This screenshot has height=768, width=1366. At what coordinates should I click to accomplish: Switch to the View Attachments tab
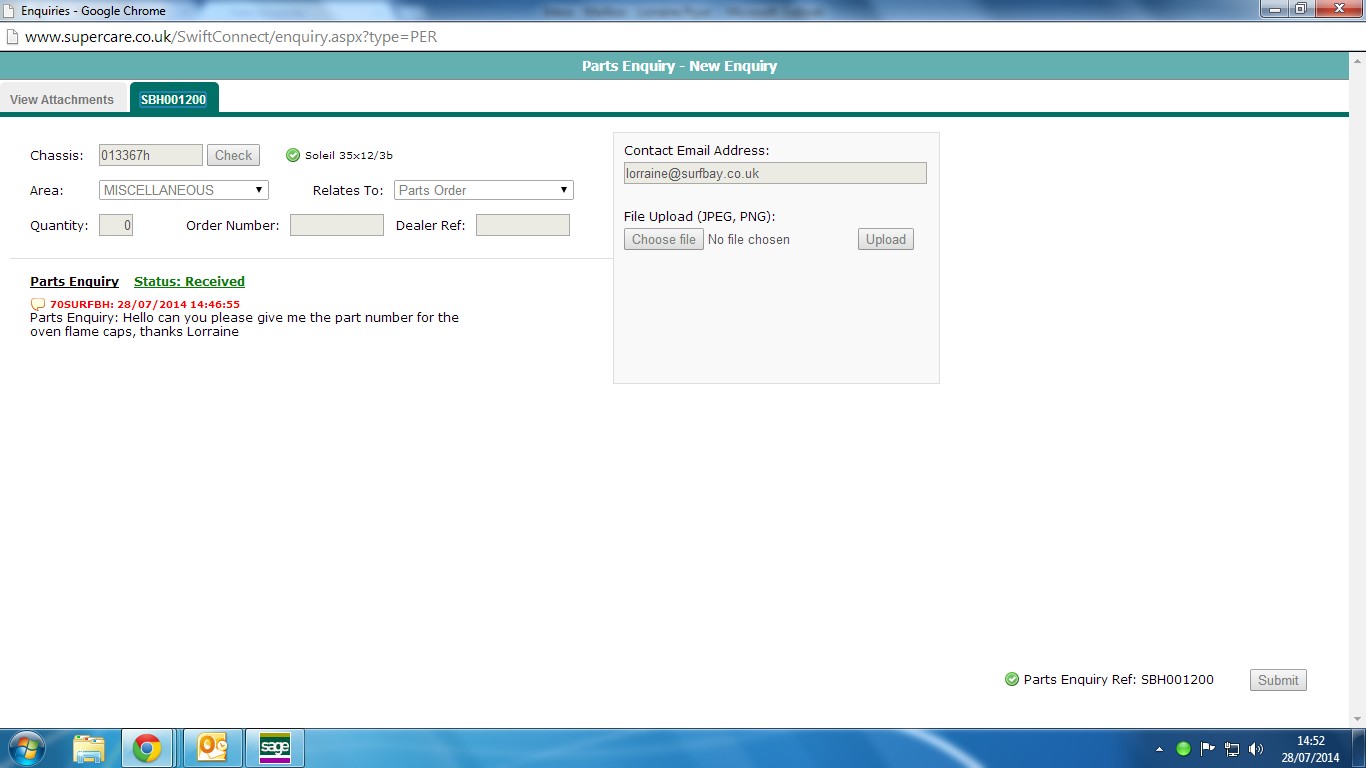tap(62, 100)
